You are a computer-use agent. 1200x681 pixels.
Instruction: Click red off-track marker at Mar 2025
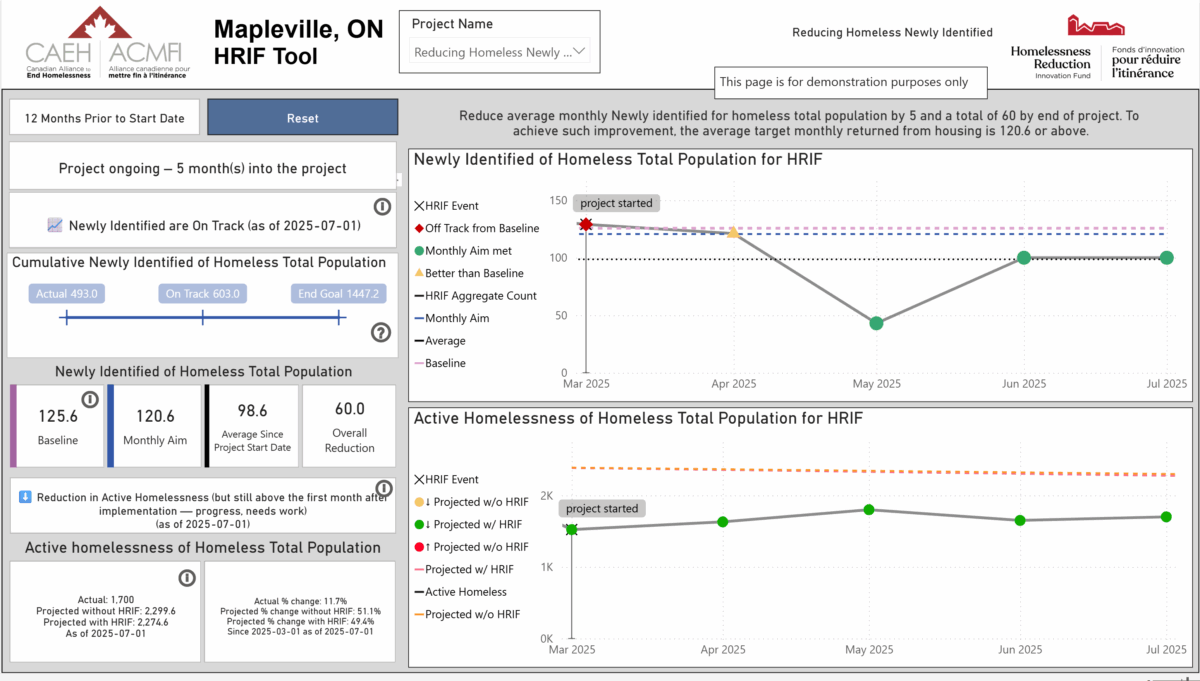[x=586, y=225]
